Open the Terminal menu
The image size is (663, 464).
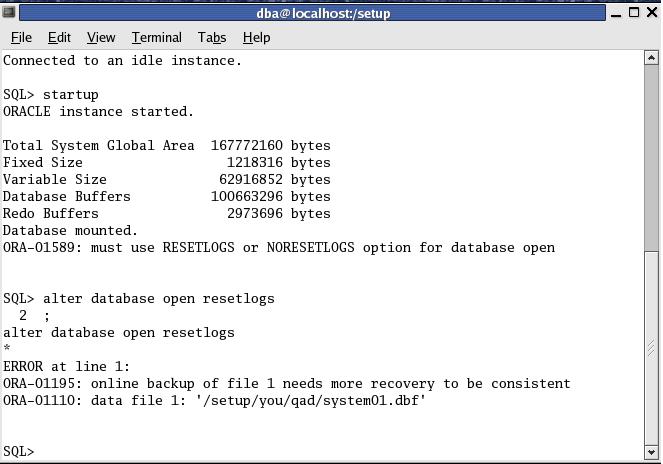pyautogui.click(x=157, y=37)
